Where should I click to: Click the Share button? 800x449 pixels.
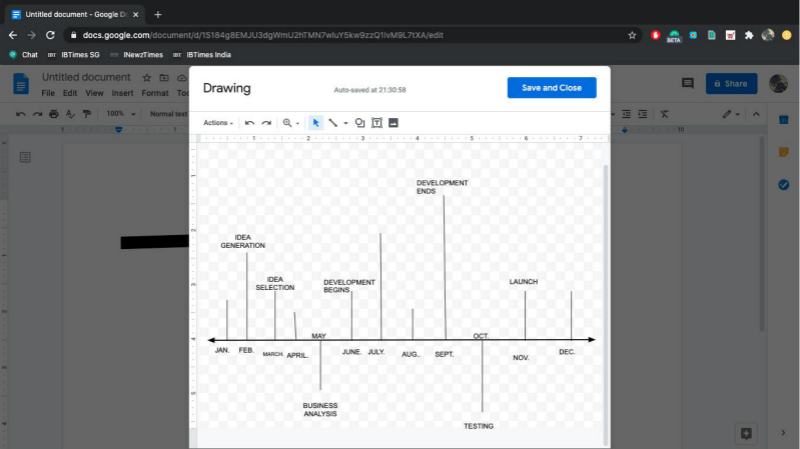click(x=731, y=84)
